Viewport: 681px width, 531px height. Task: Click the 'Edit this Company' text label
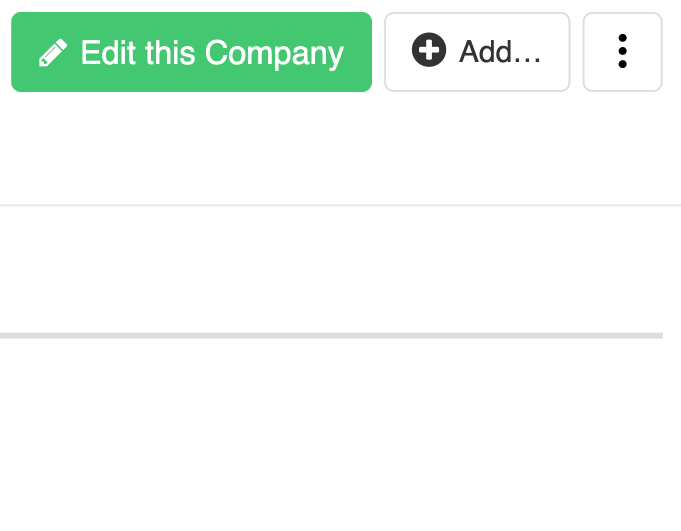point(212,53)
